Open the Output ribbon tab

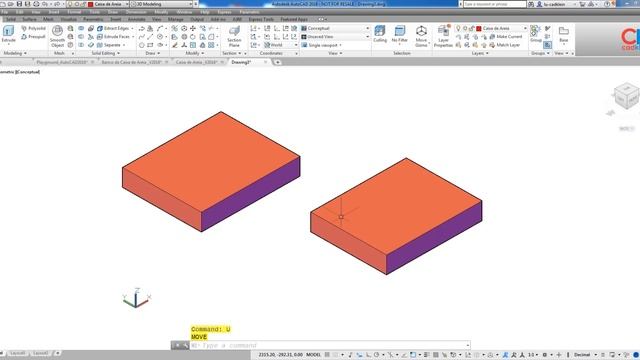tap(197, 19)
